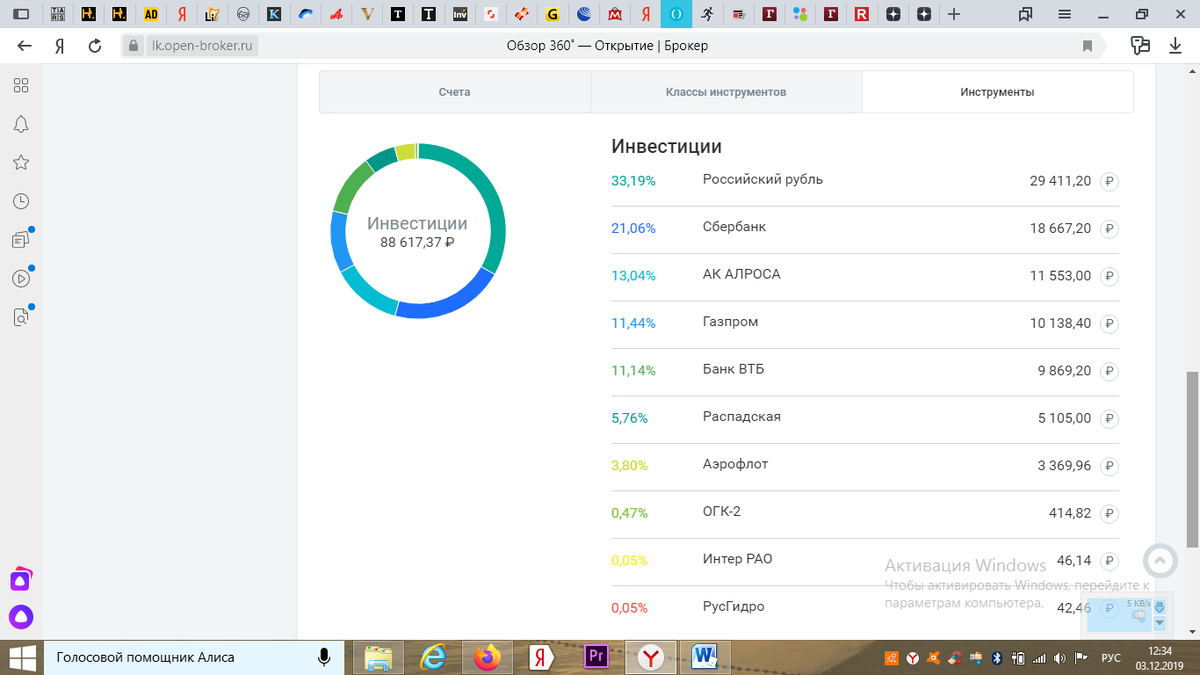
Task: Open notifications bell in the sidebar
Action: (x=20, y=124)
